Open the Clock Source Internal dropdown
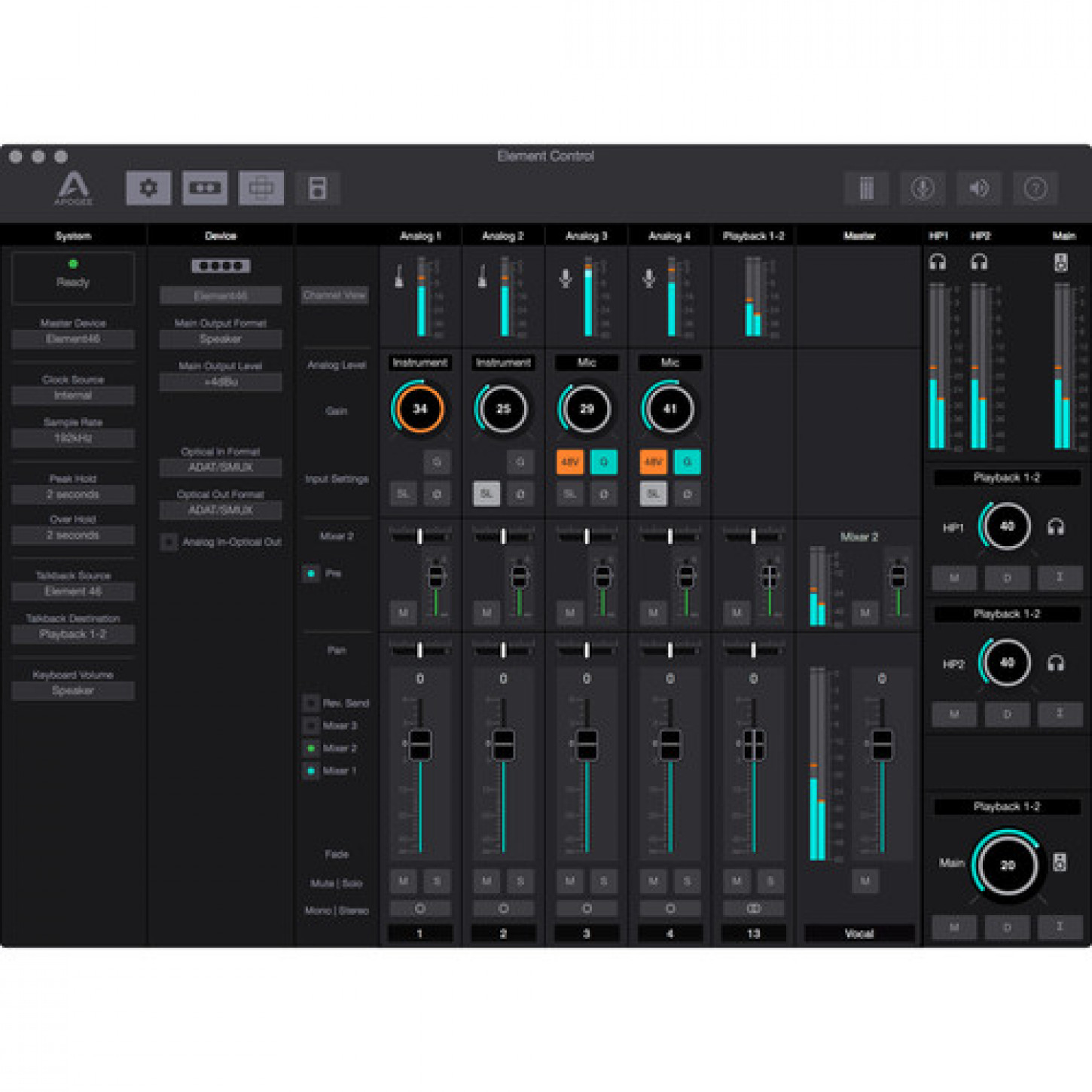Image resolution: width=1092 pixels, height=1092 pixels. tap(73, 395)
